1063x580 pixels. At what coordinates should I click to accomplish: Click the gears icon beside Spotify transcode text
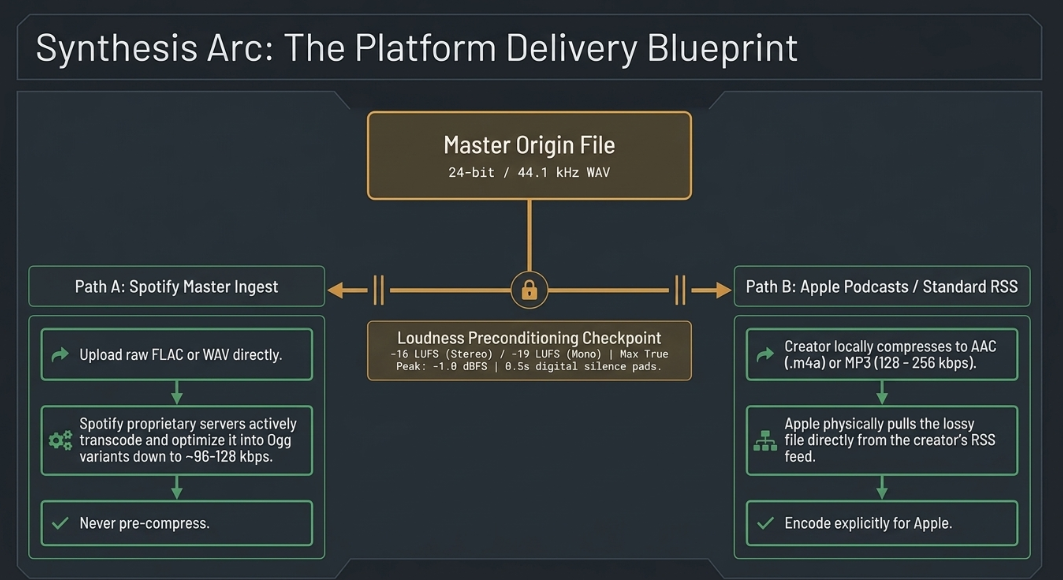[x=60, y=441]
